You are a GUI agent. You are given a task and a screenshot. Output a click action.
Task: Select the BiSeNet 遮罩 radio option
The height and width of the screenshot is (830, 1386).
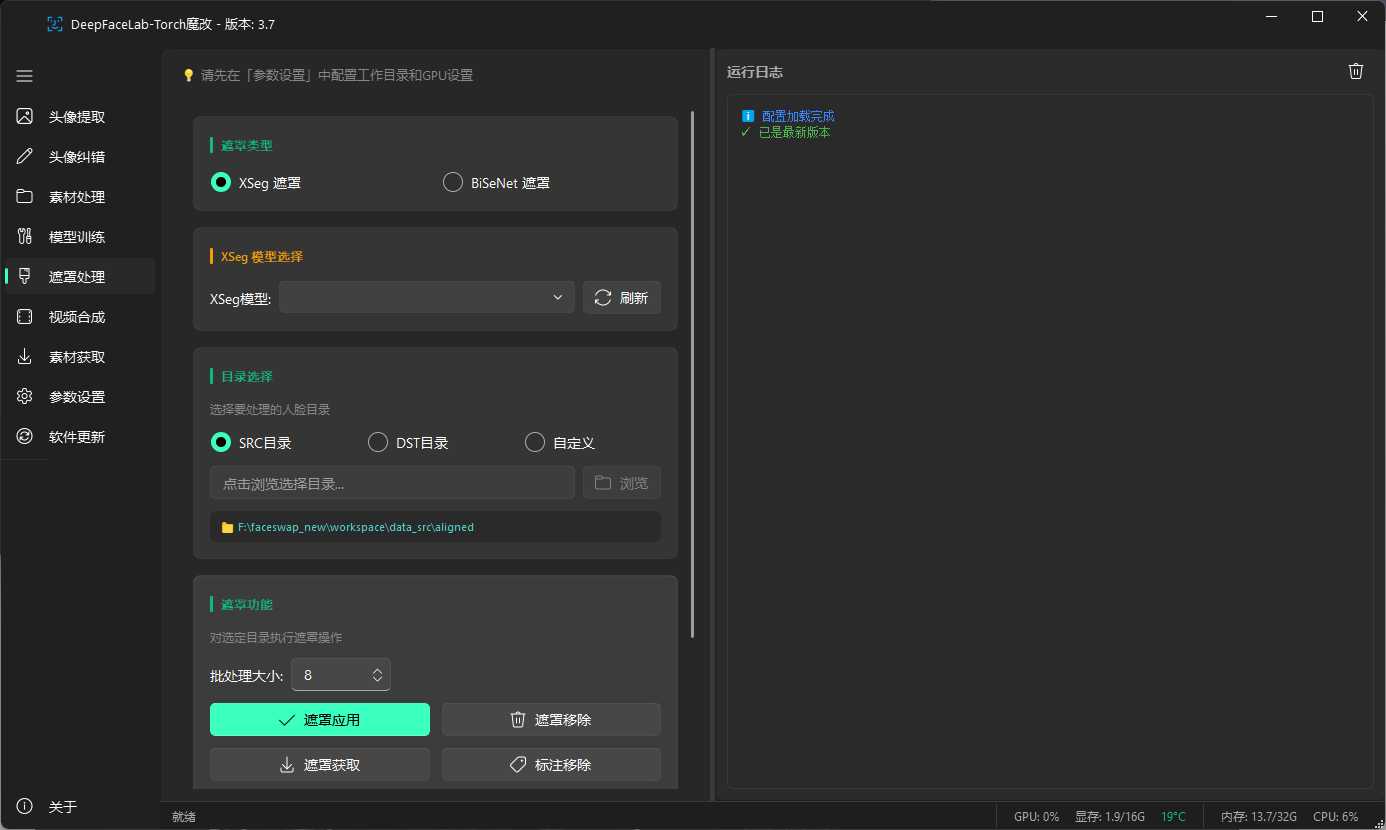point(453,183)
